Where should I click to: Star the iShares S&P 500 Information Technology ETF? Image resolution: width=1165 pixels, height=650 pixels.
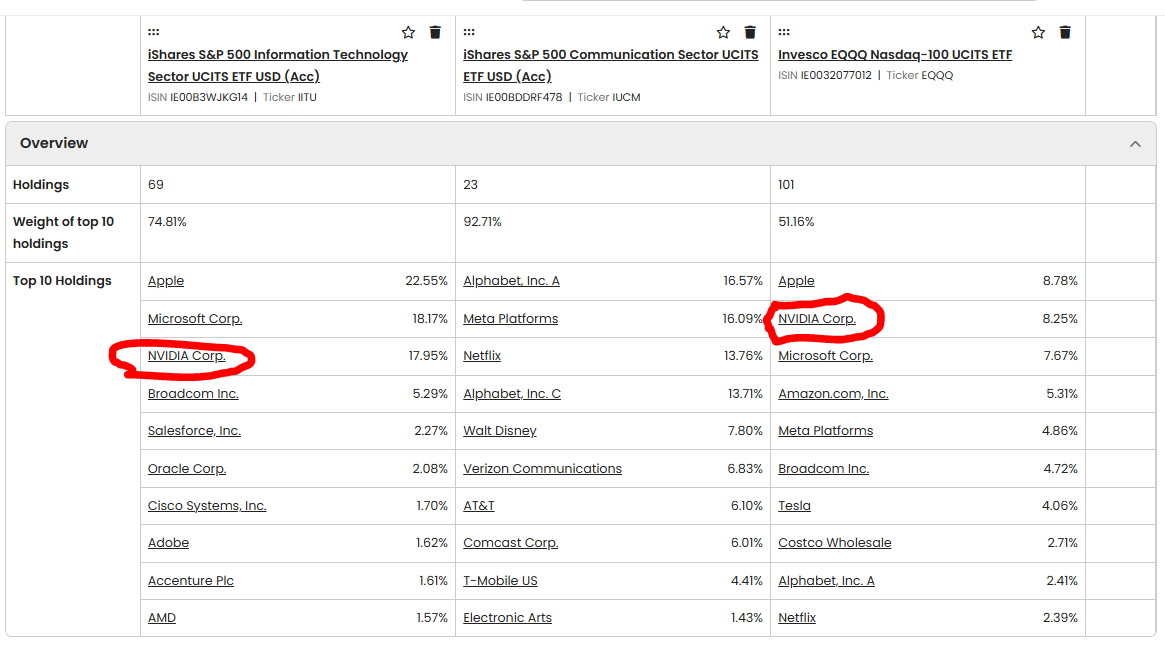pos(408,32)
